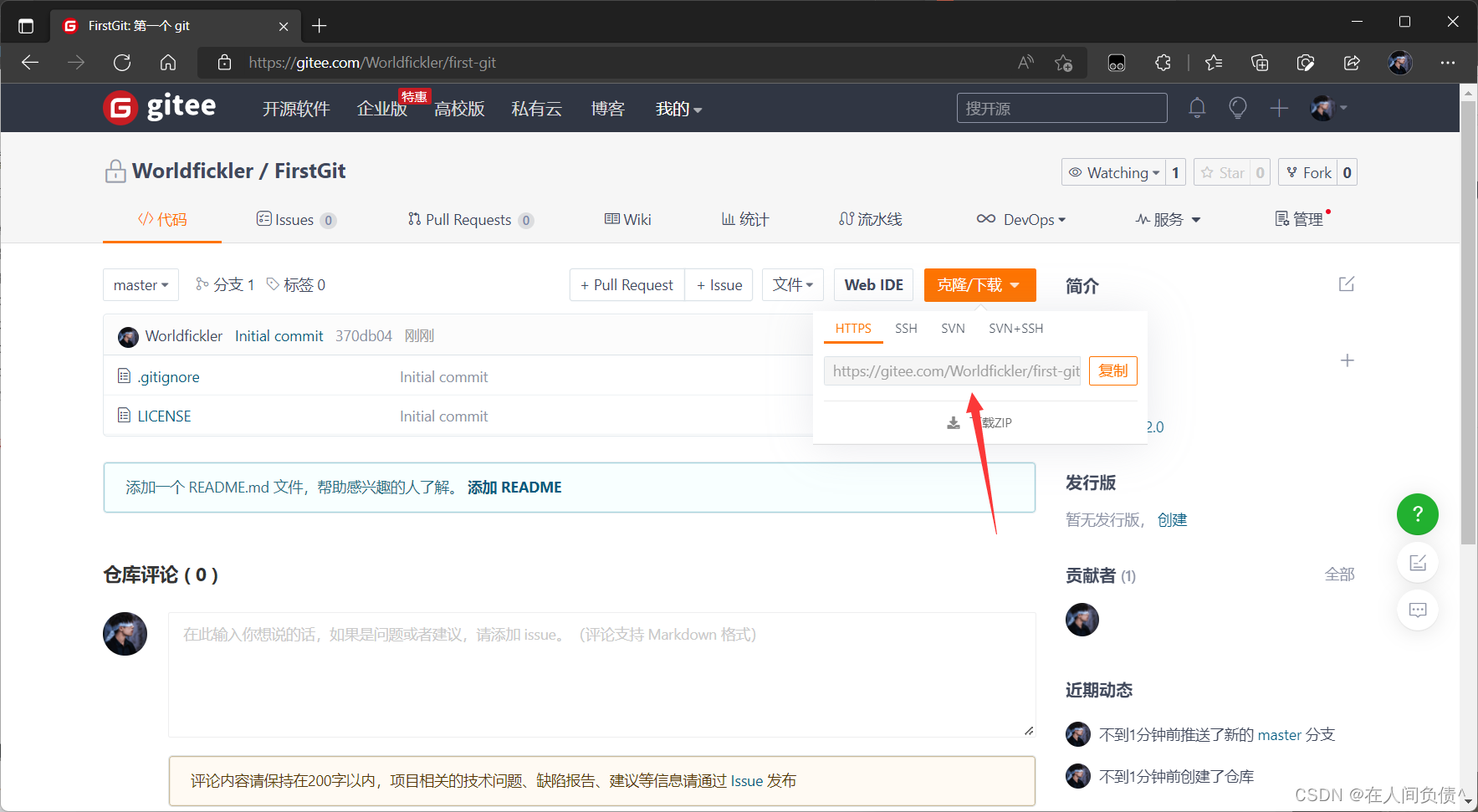Refresh the page
This screenshot has height=812, width=1478.
(122, 63)
